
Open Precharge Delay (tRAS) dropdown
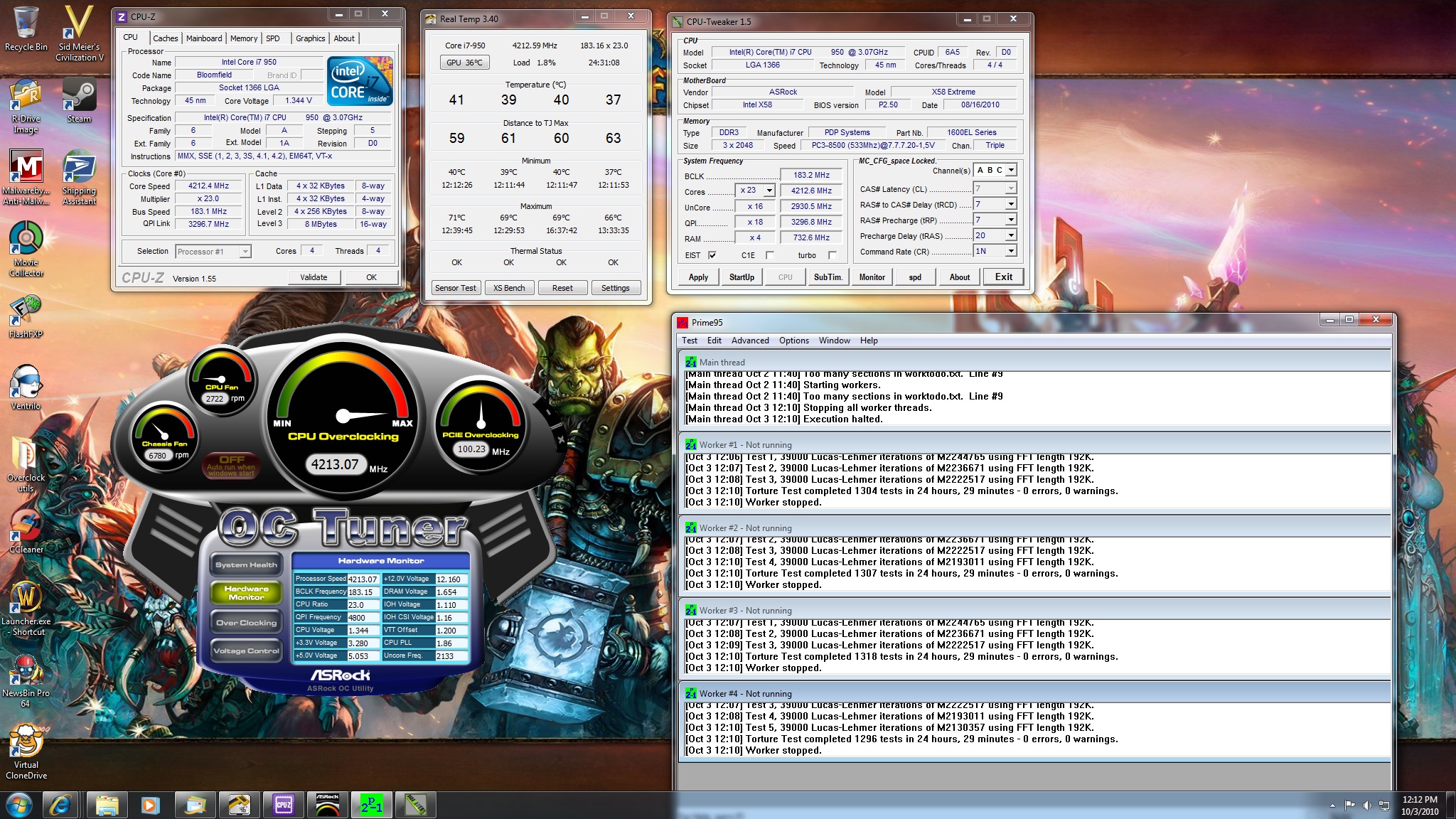pos(1011,235)
